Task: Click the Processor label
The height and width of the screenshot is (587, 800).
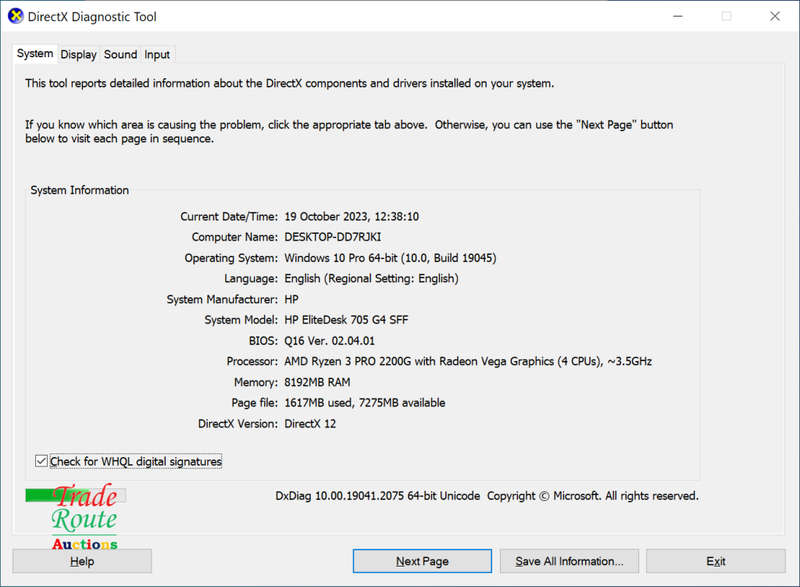Action: point(252,362)
